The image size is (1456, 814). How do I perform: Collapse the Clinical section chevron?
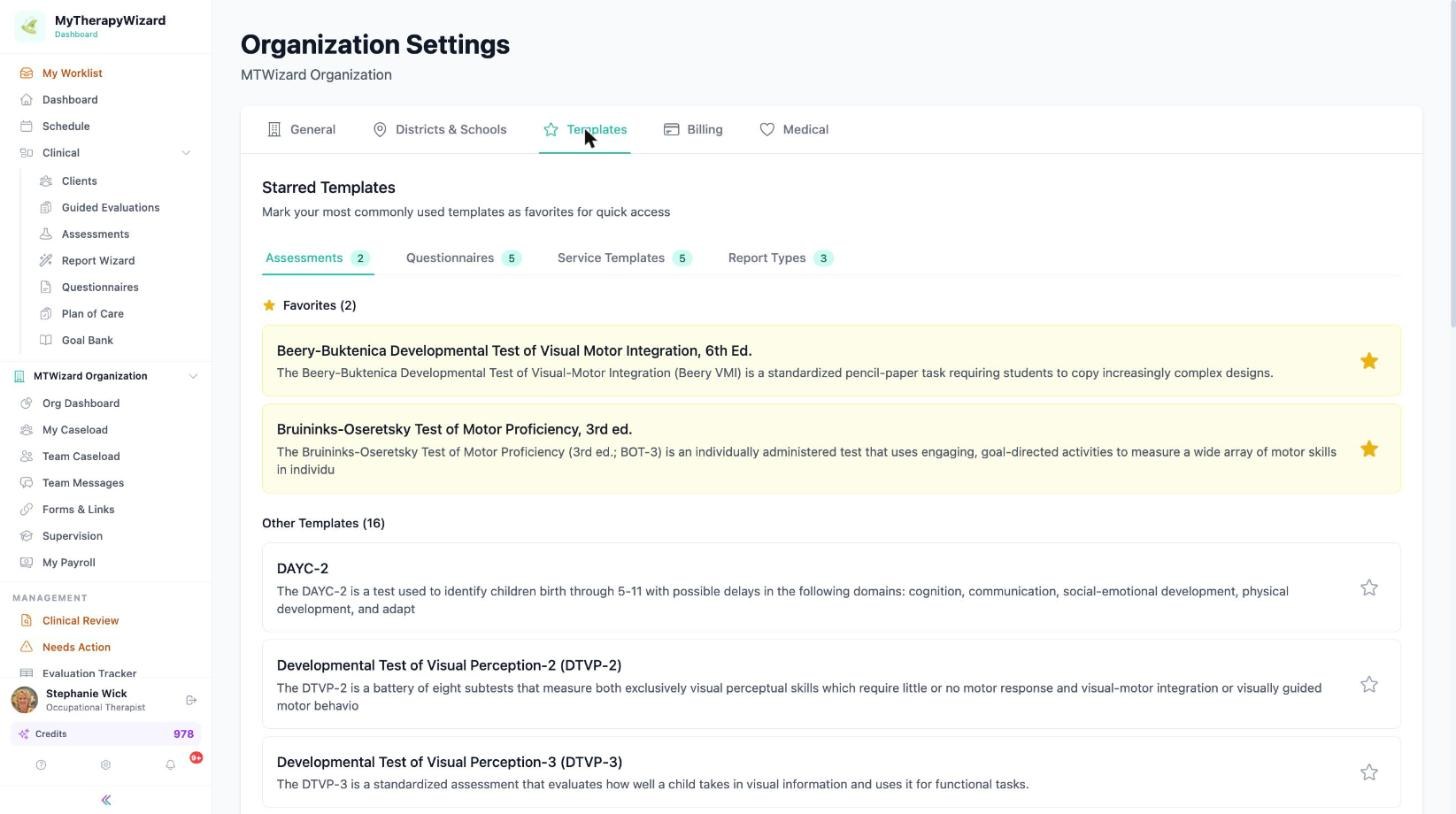(185, 153)
